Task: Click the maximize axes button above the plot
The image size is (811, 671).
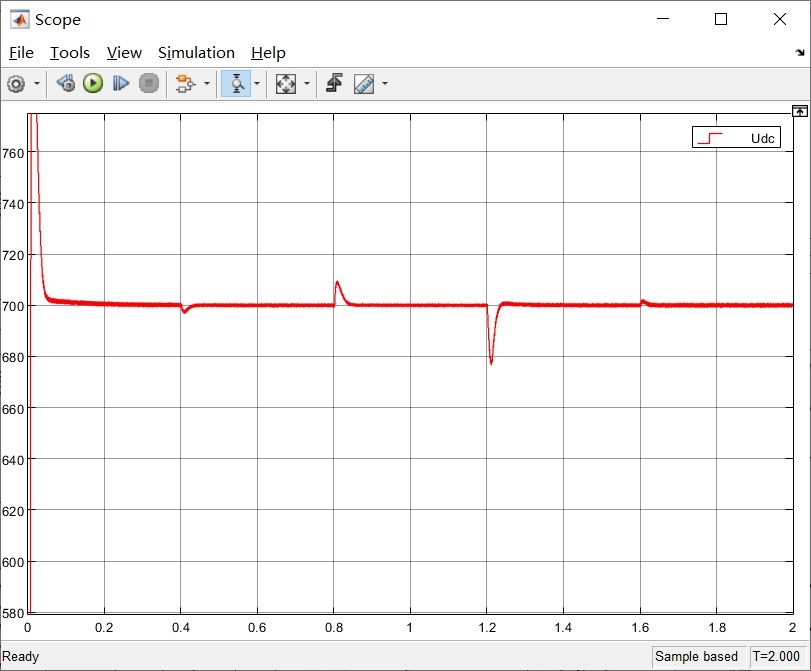Action: pos(800,111)
